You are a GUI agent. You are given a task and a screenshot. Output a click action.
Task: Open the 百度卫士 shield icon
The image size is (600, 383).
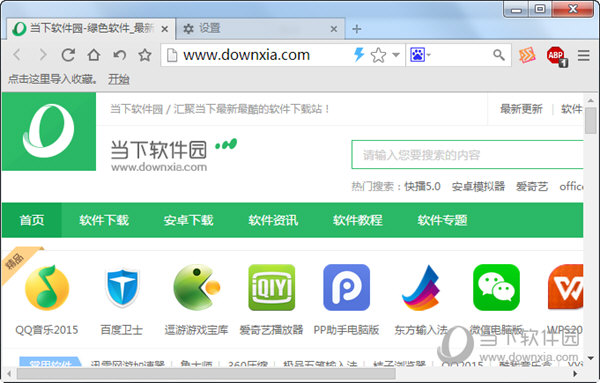click(122, 287)
